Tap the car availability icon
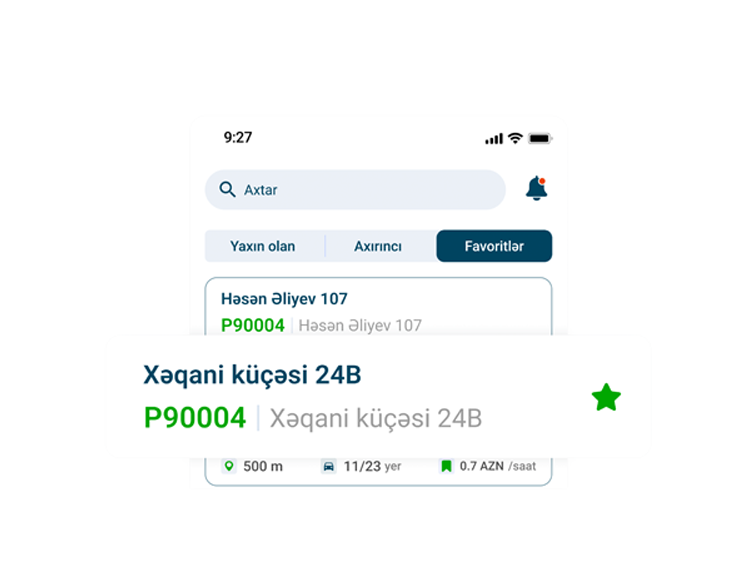Image resolution: width=750 pixels, height=580 pixels. pyautogui.click(x=329, y=466)
